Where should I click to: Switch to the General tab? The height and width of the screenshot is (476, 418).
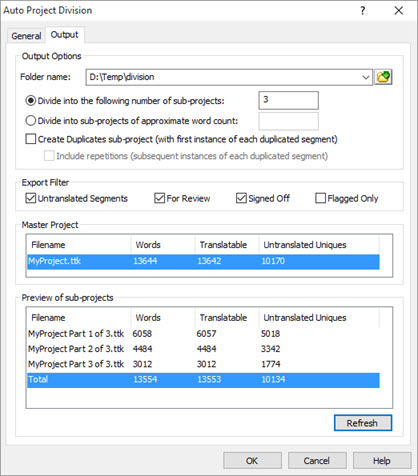point(26,36)
